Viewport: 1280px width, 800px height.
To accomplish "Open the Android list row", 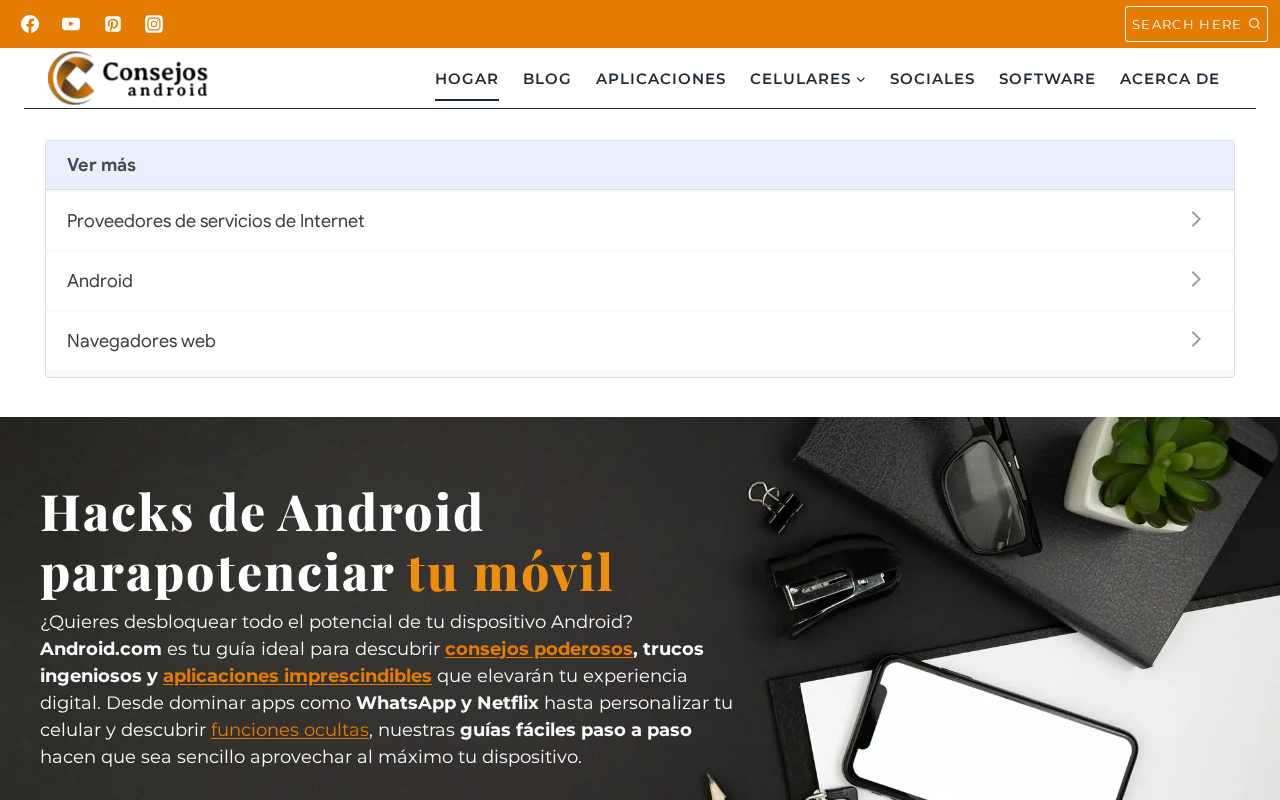I will pyautogui.click(x=640, y=281).
